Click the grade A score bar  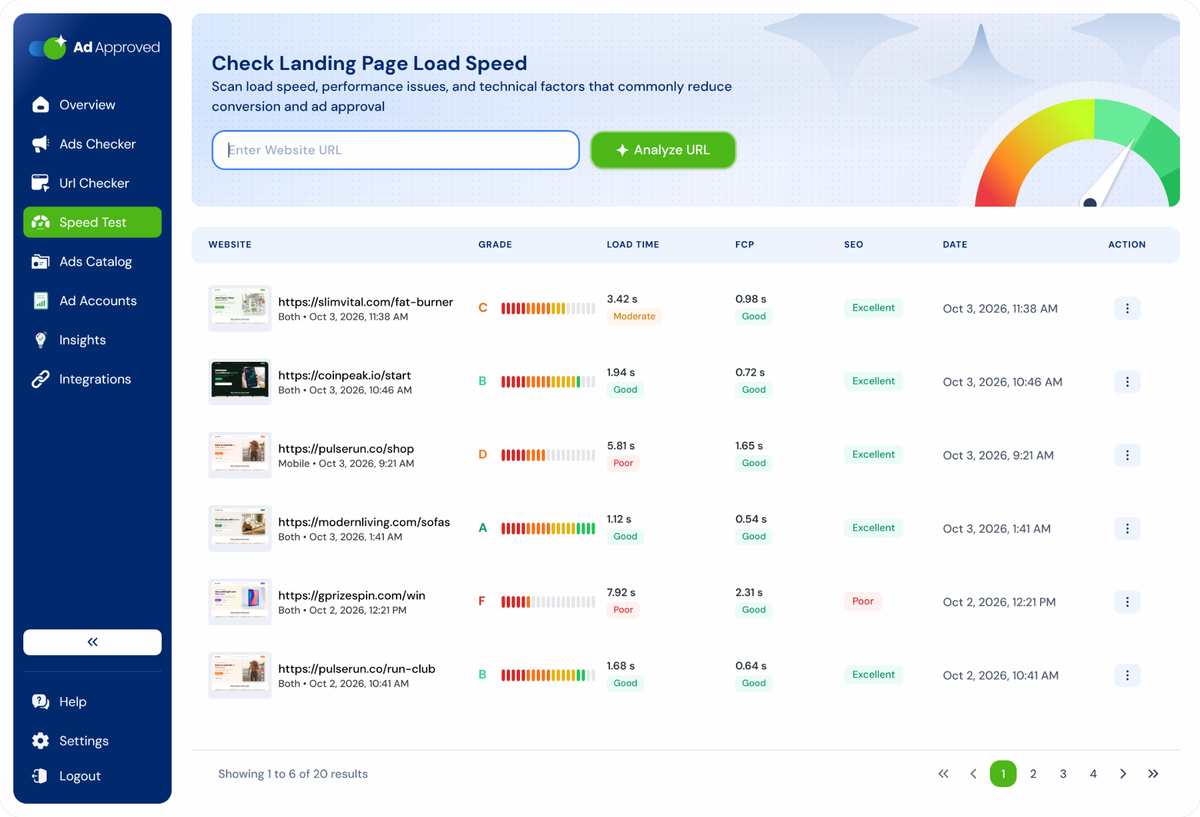click(548, 529)
